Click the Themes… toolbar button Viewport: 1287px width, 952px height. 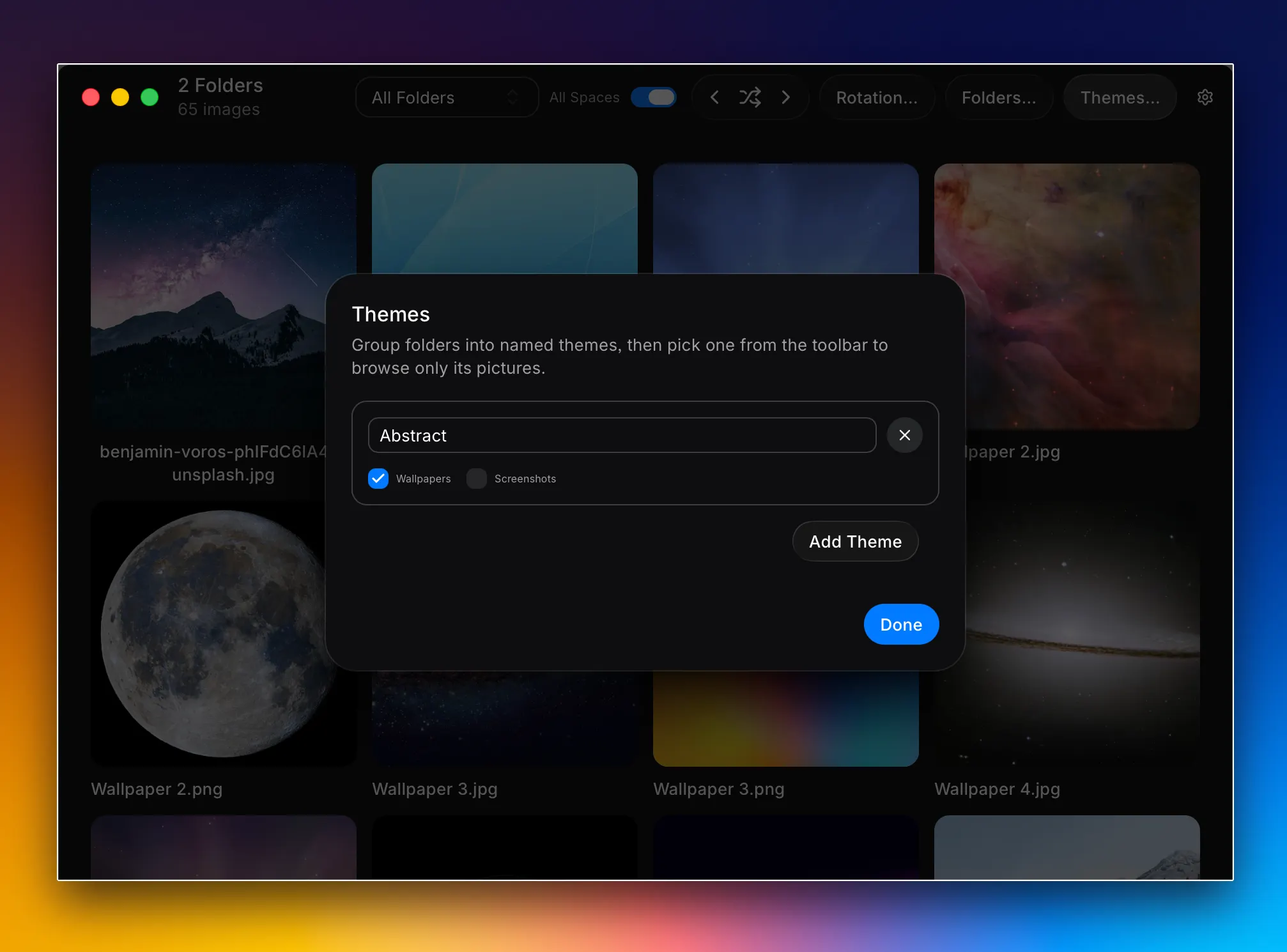click(x=1120, y=97)
